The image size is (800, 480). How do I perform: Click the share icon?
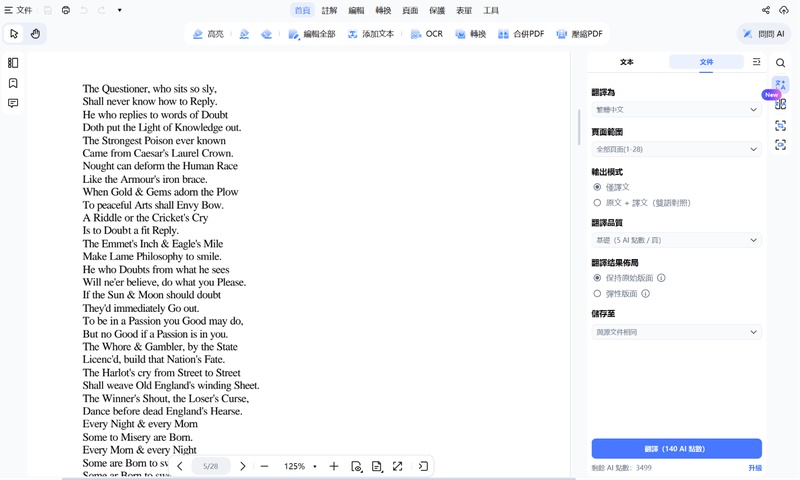coord(766,10)
